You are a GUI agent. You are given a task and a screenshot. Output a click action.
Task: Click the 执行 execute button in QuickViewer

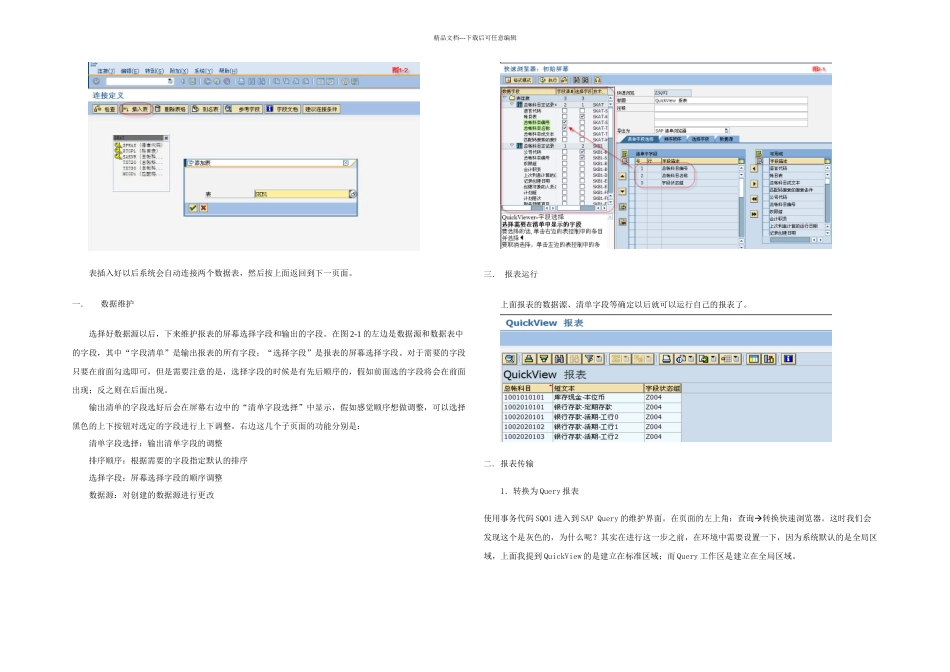pyautogui.click(x=549, y=80)
